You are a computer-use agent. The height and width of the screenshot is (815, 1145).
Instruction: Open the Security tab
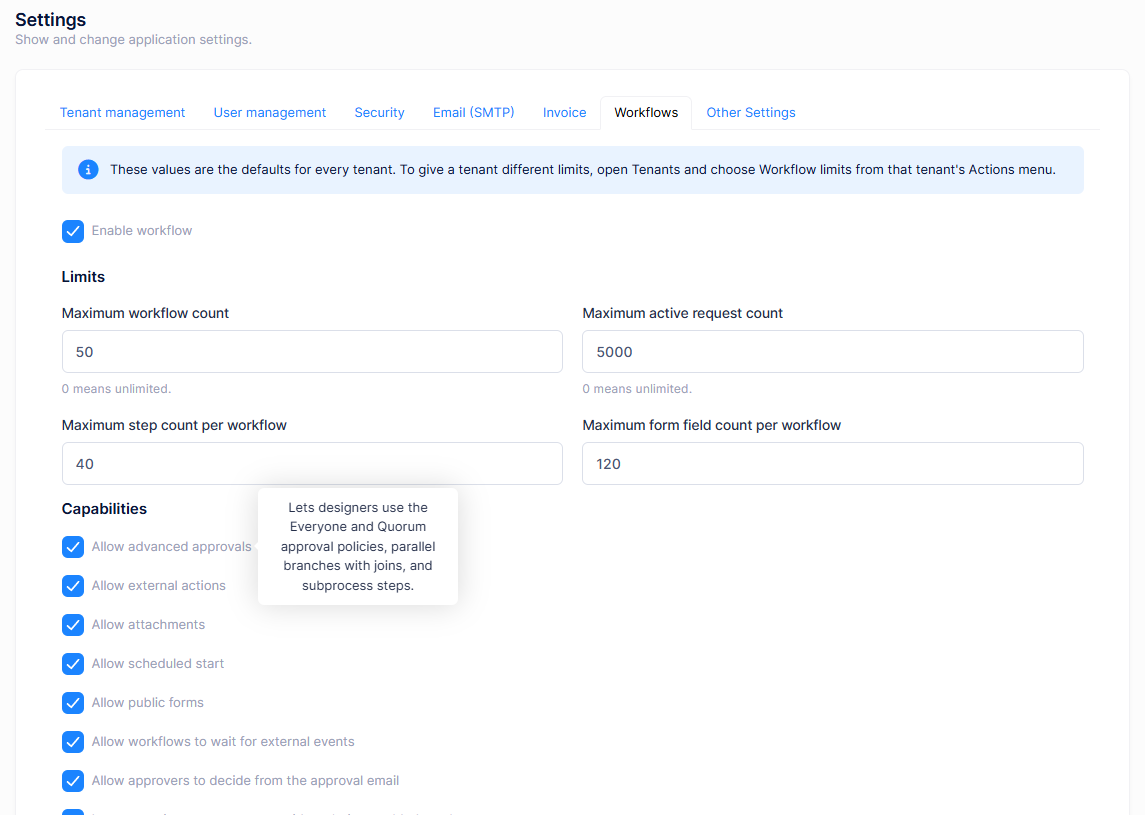[x=379, y=112]
